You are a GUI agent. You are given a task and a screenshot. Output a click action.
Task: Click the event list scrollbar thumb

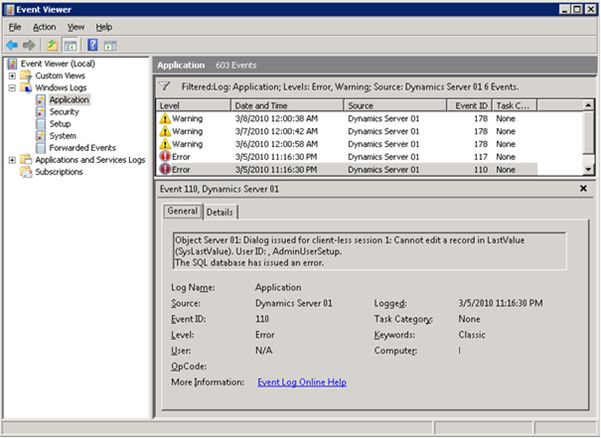click(x=588, y=131)
